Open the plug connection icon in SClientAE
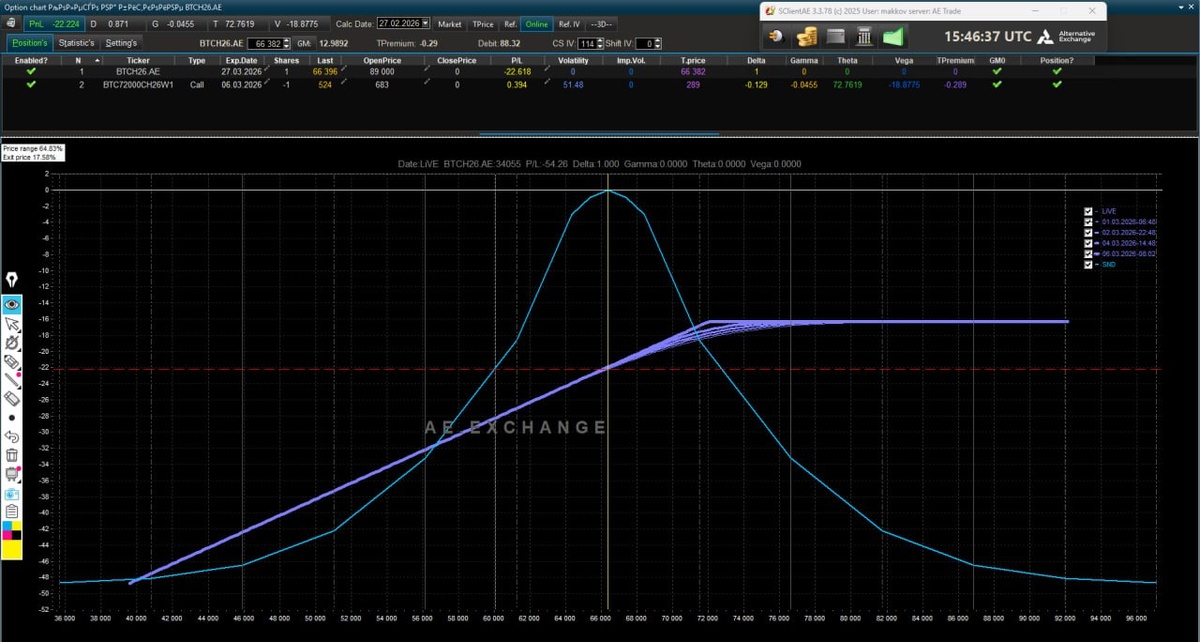This screenshot has width=1200, height=642. (776, 37)
